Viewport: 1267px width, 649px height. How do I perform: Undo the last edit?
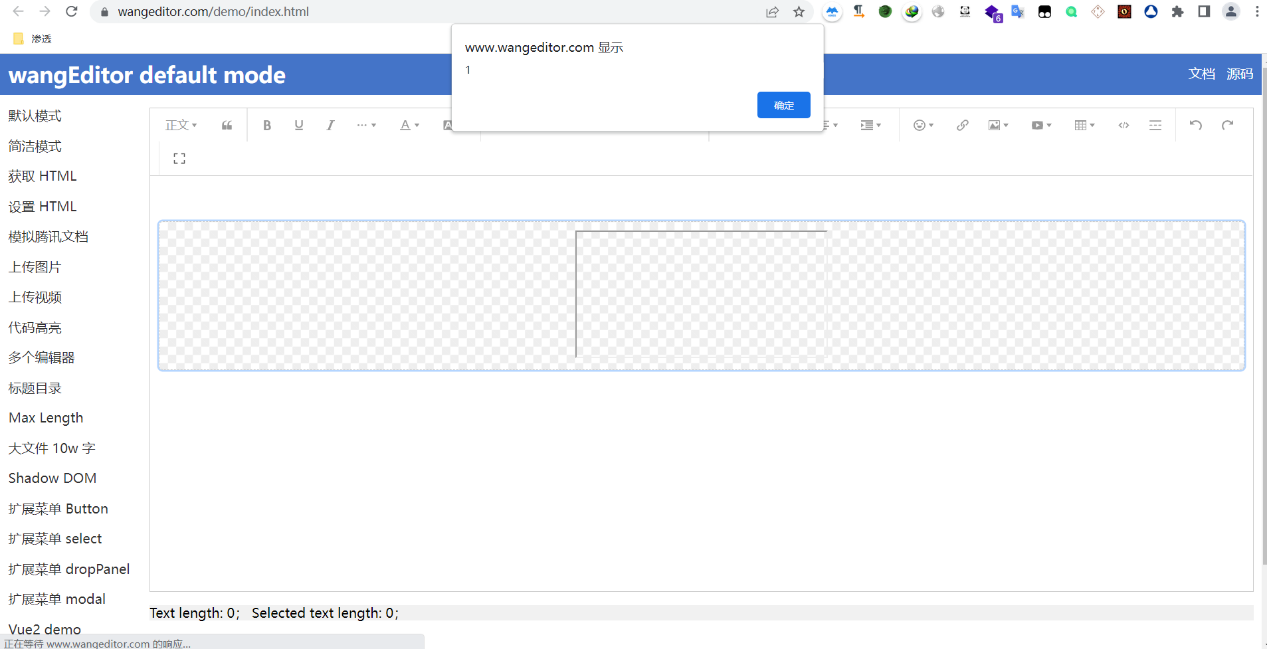[1196, 125]
